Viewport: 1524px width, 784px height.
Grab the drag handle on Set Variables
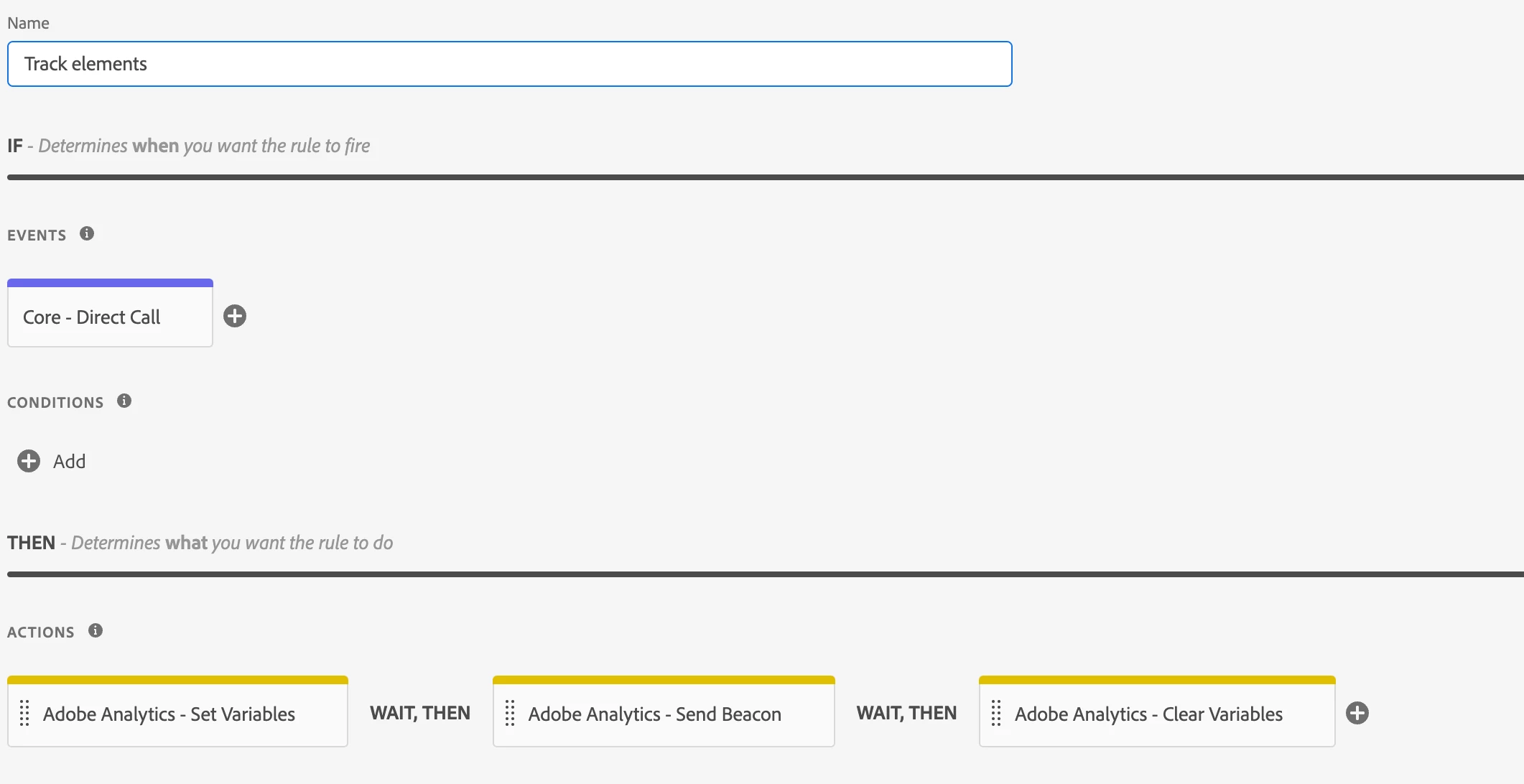24,714
